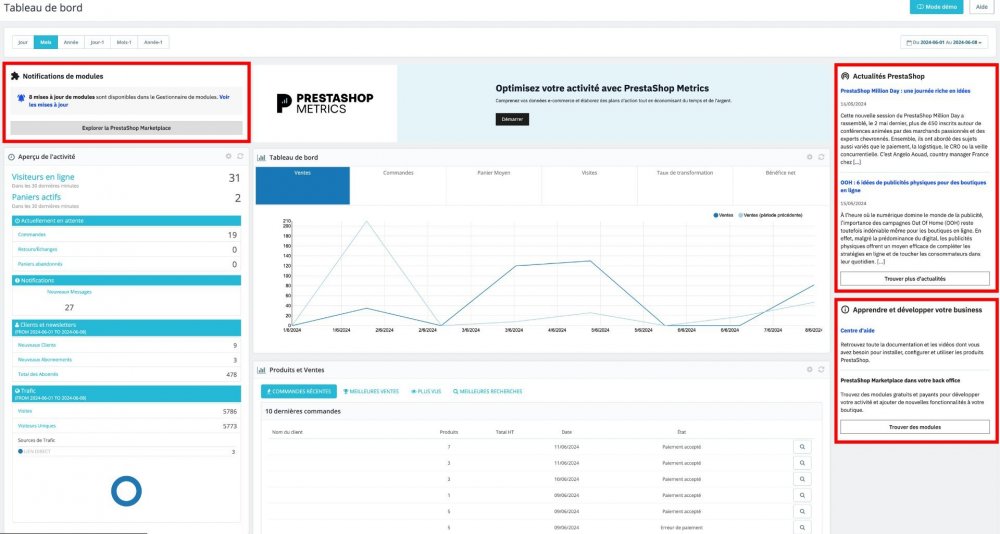Select the Année-1 period filter
The width and height of the screenshot is (1000, 534).
153,42
